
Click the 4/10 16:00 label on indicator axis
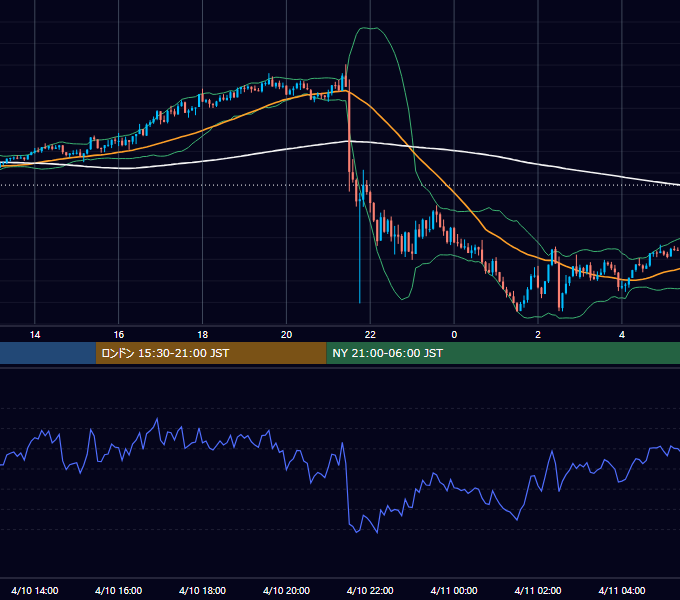click(118, 590)
